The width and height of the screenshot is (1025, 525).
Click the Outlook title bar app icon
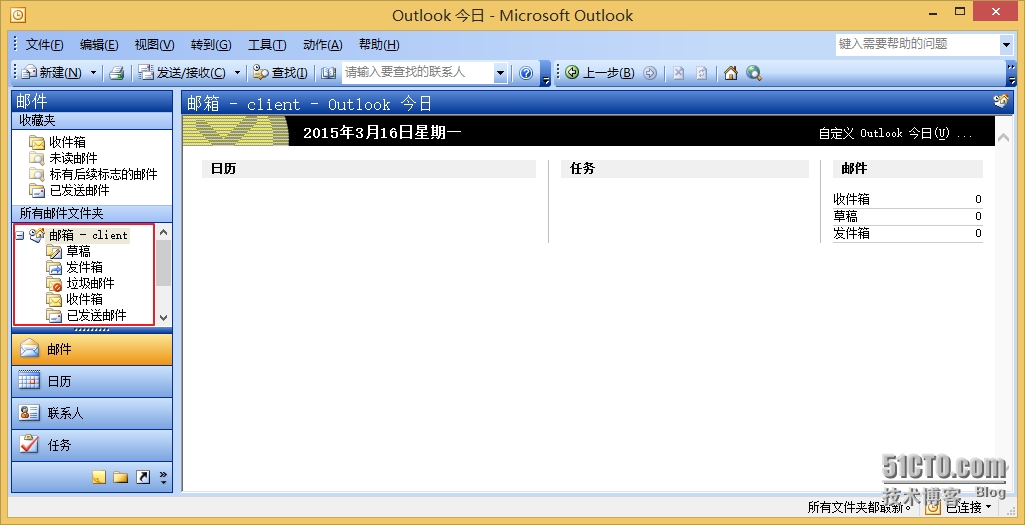coord(19,14)
